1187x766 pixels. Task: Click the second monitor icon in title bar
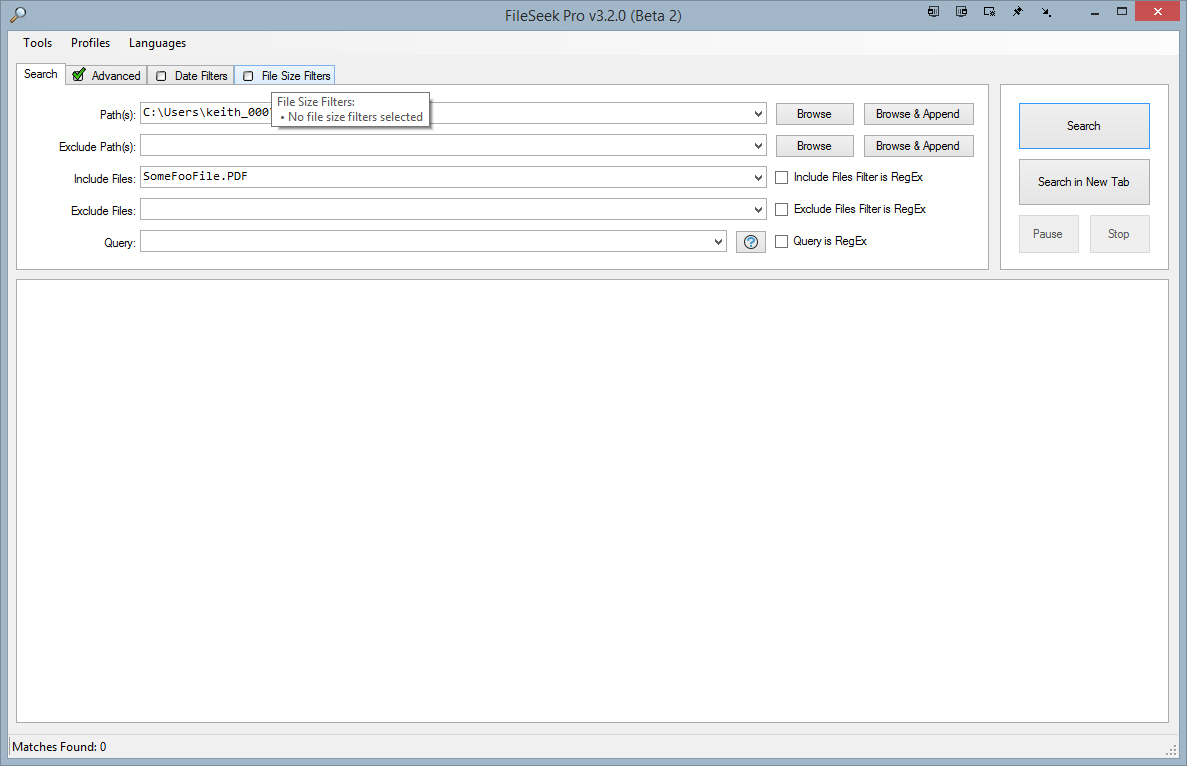point(961,12)
